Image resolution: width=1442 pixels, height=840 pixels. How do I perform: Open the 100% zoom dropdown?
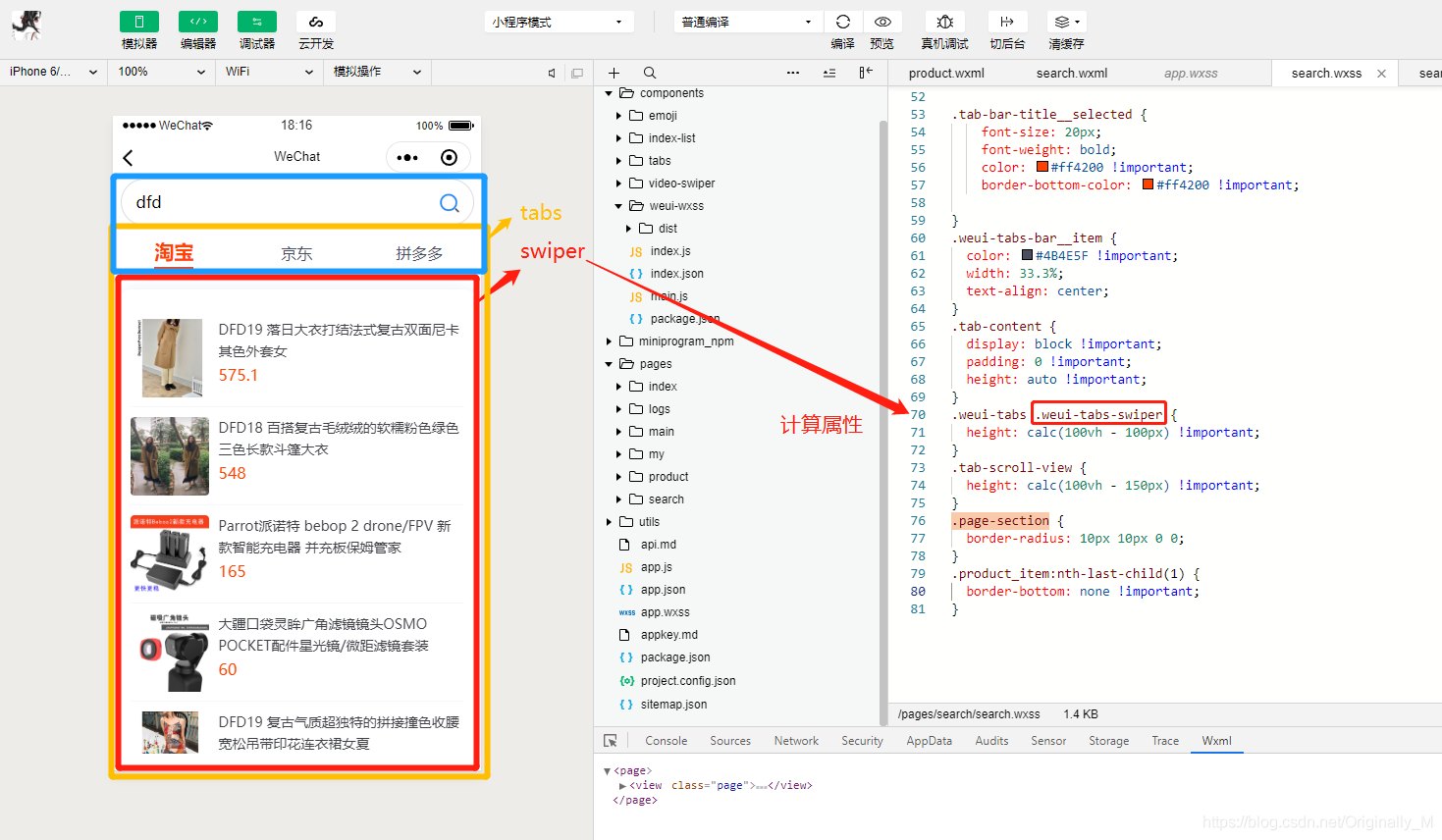[162, 72]
